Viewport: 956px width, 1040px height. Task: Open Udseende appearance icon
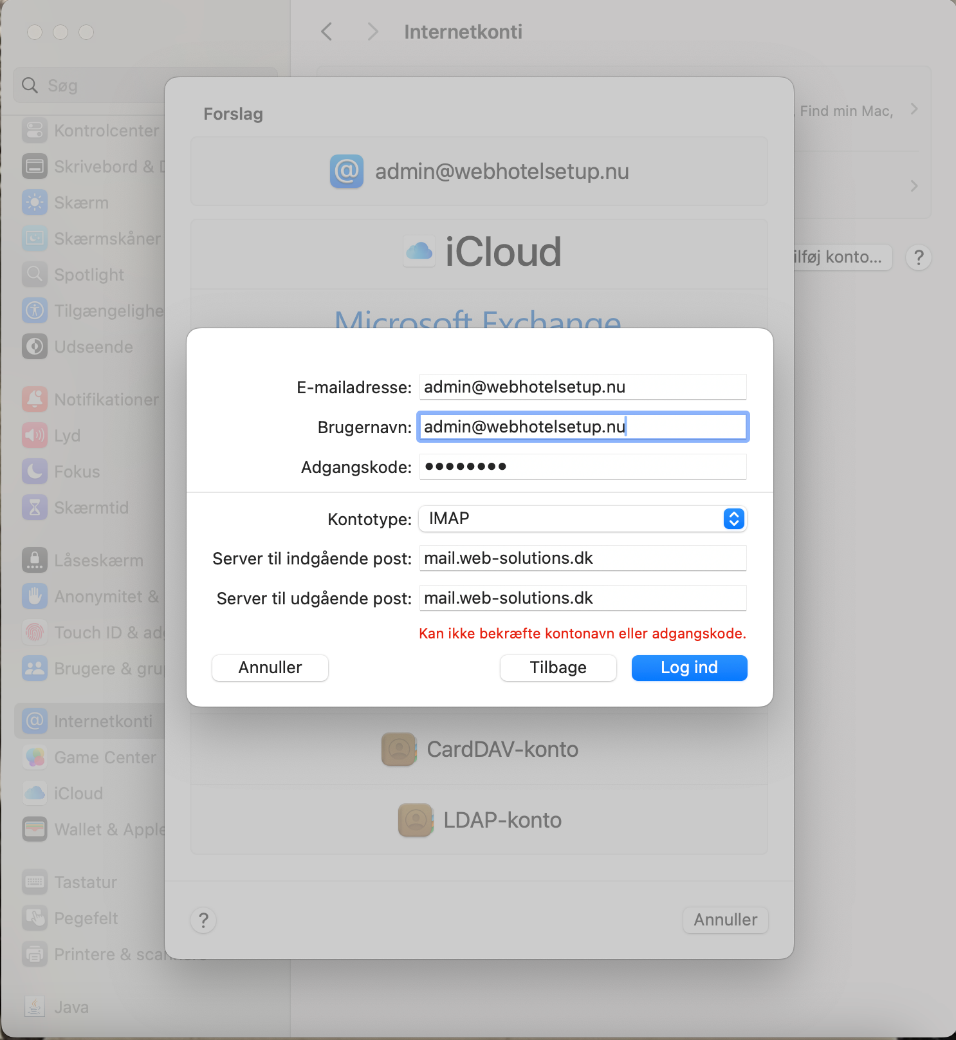[x=34, y=346]
